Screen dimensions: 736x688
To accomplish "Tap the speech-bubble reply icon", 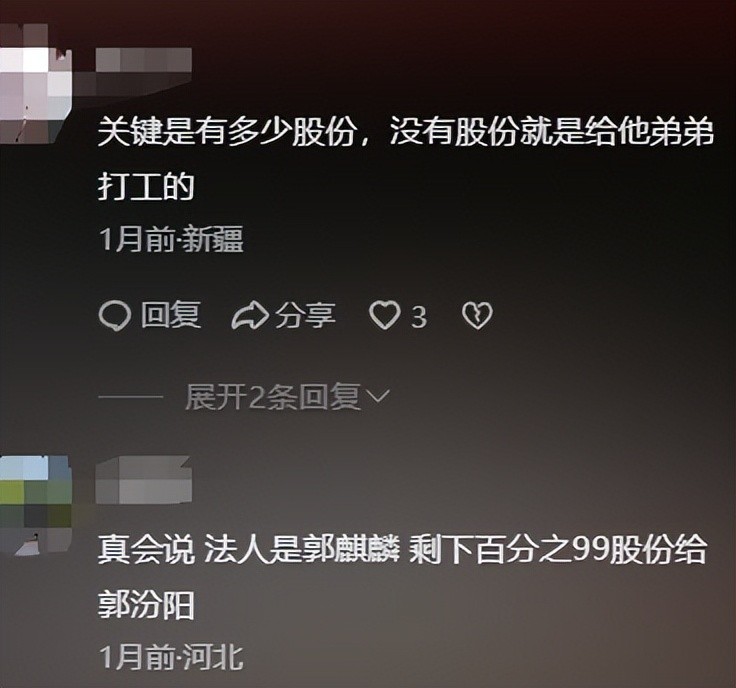I will click(115, 315).
